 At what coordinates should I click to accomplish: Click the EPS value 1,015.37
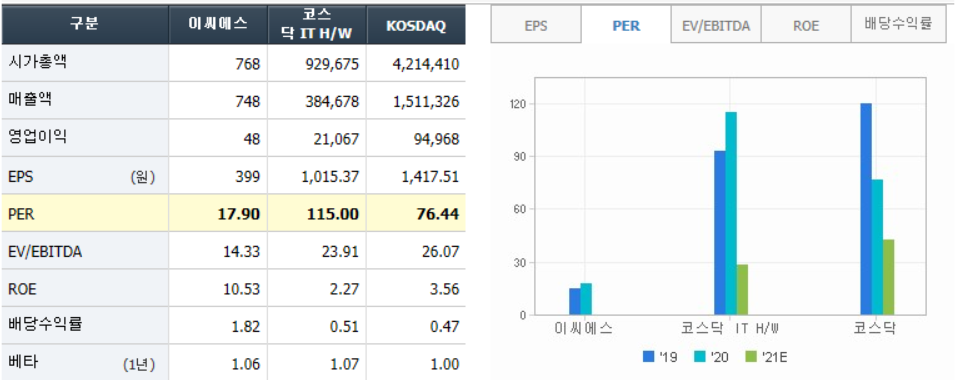point(331,177)
